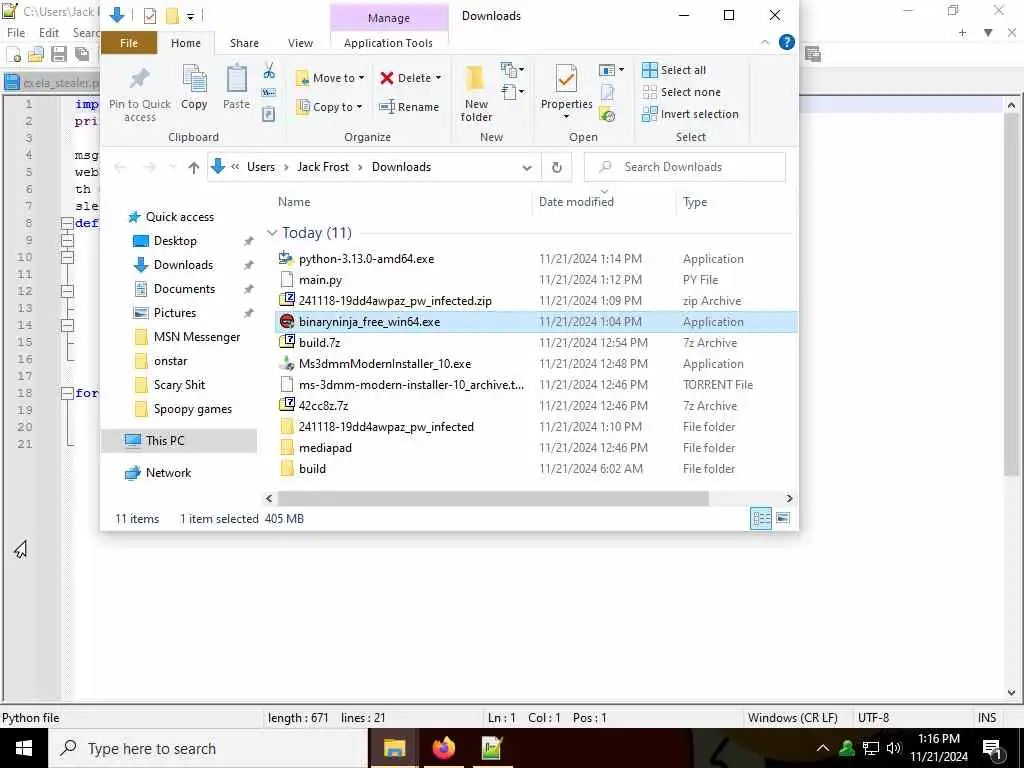Click the Windows taskbar search box
This screenshot has height=768, width=1024.
(208, 748)
